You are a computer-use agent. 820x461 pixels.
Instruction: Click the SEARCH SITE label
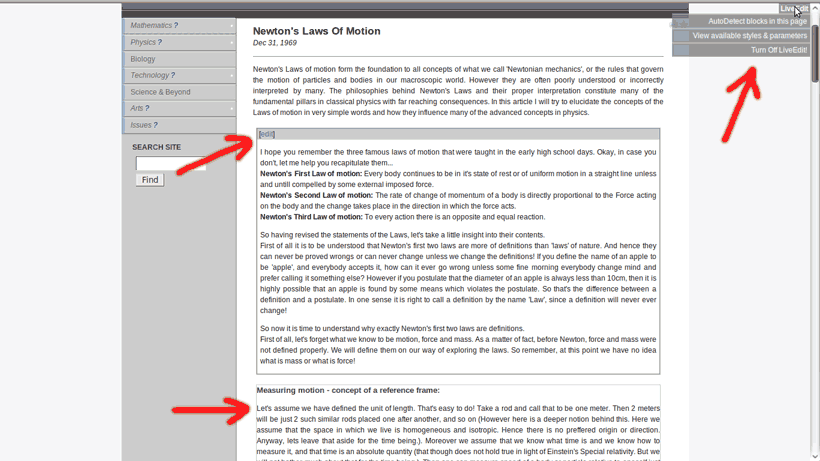click(x=156, y=147)
